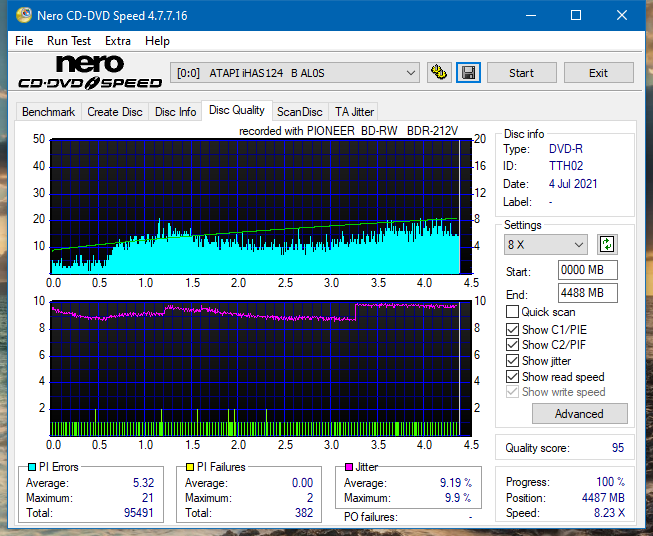
Task: Click the drive options tool icon
Action: click(x=439, y=73)
